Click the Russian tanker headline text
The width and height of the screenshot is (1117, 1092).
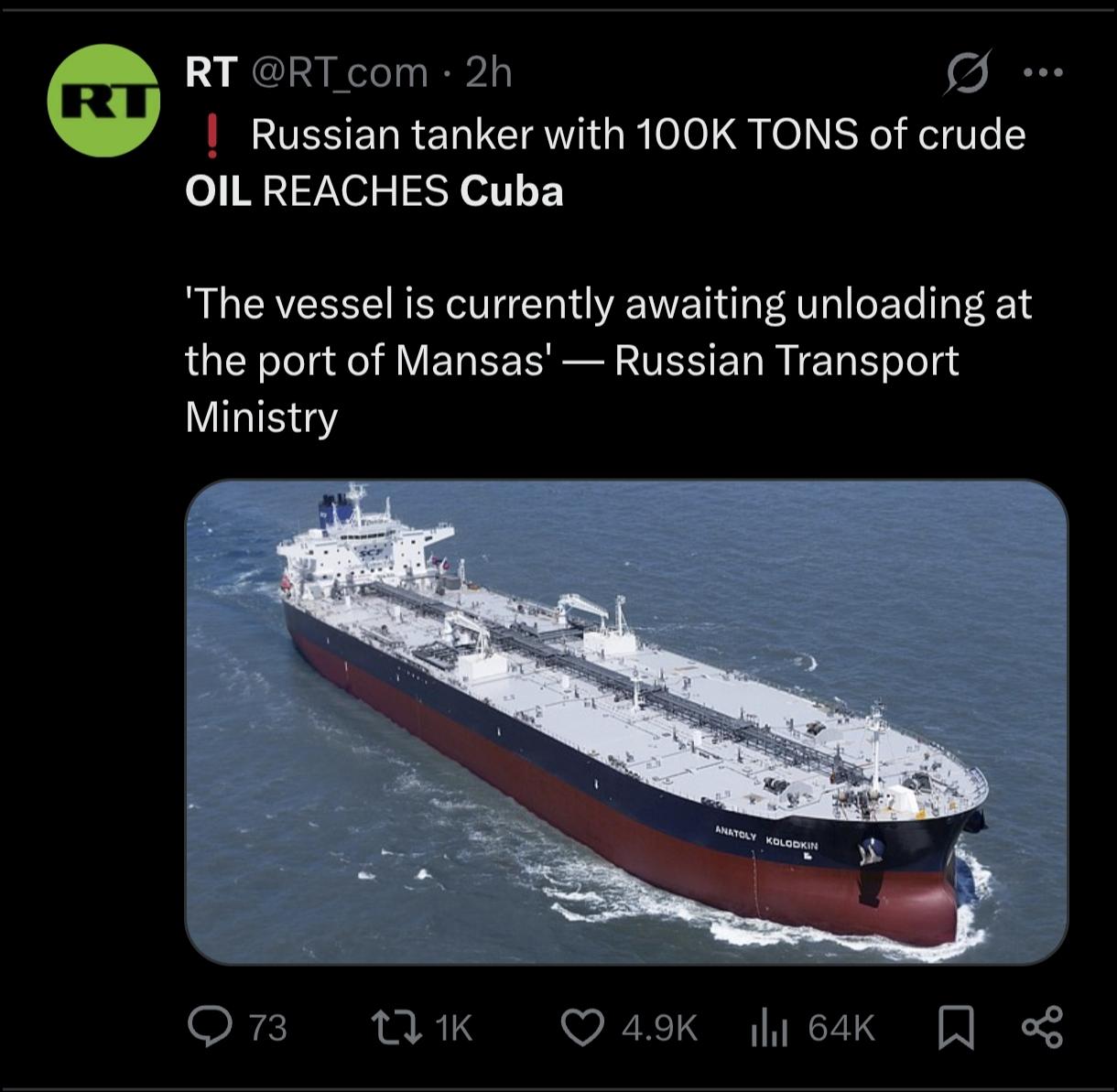[x=604, y=163]
